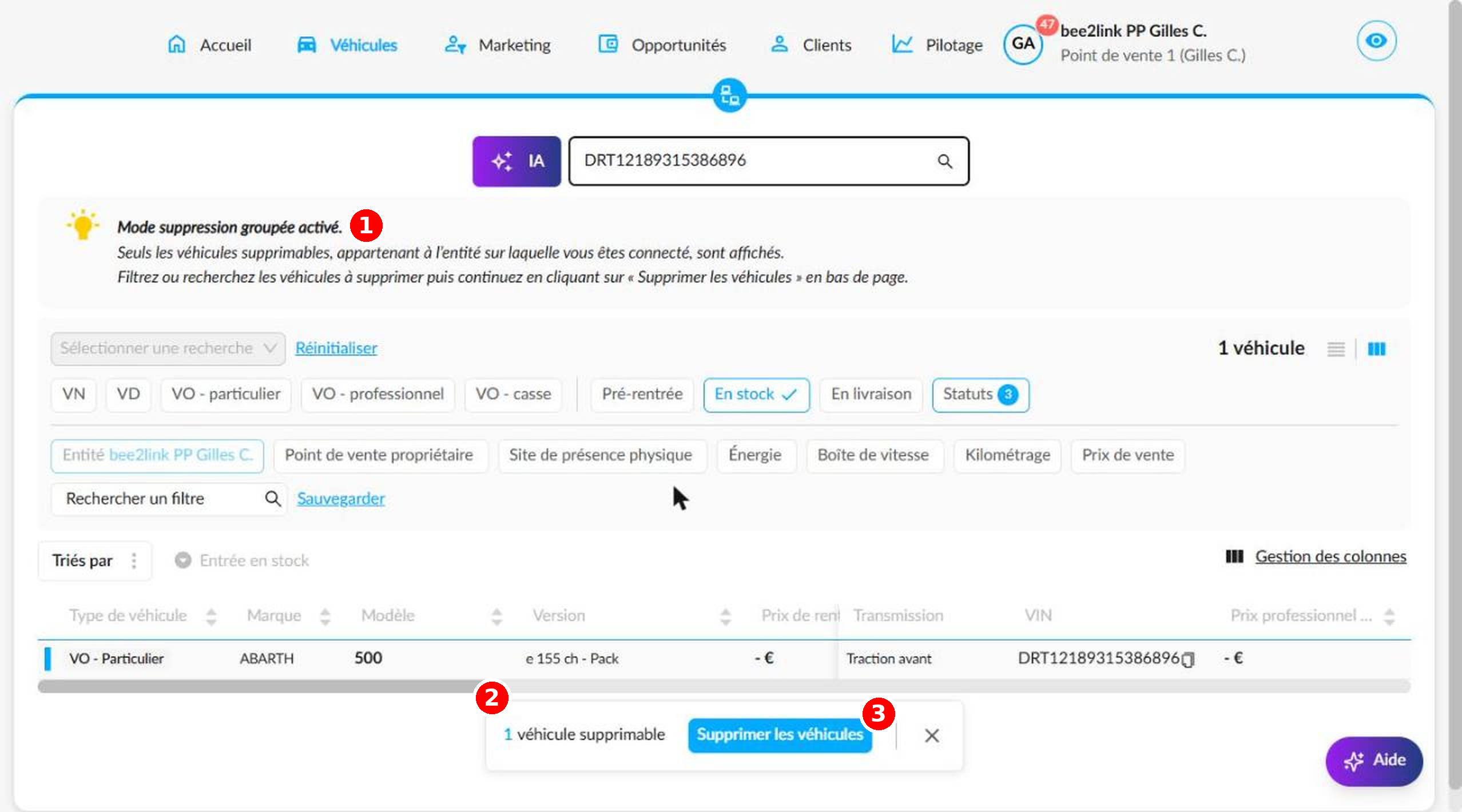Toggle the VO - particulier filter

click(226, 395)
